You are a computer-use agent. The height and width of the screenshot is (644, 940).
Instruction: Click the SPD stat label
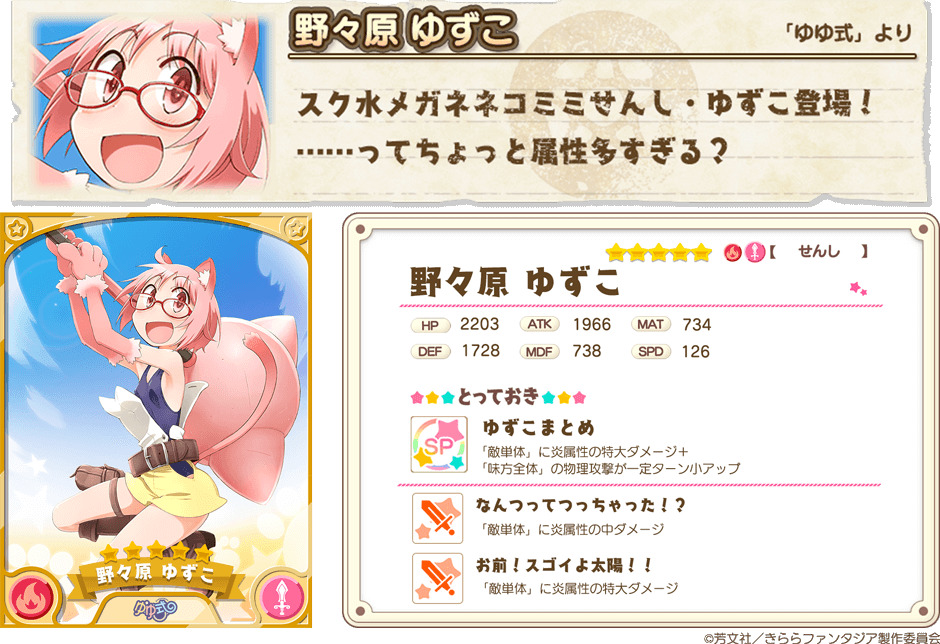(x=650, y=351)
